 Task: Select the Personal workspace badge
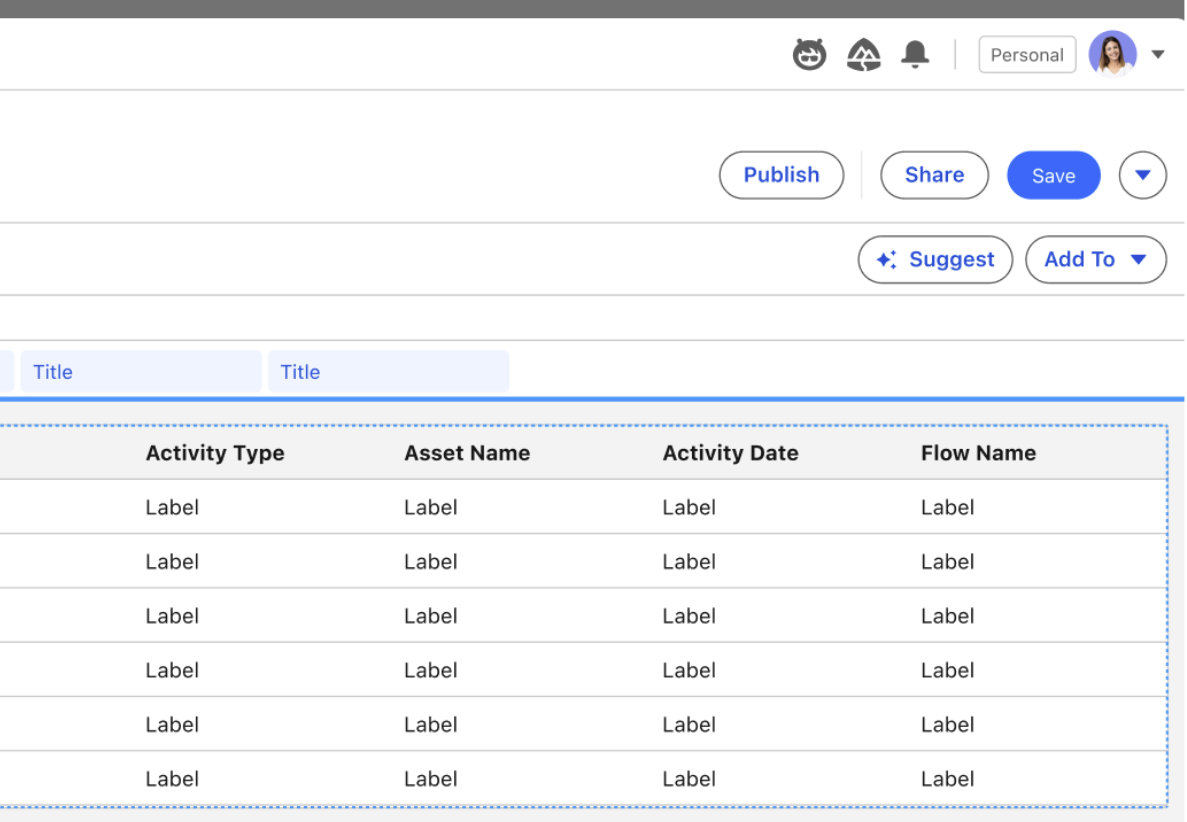point(1026,55)
